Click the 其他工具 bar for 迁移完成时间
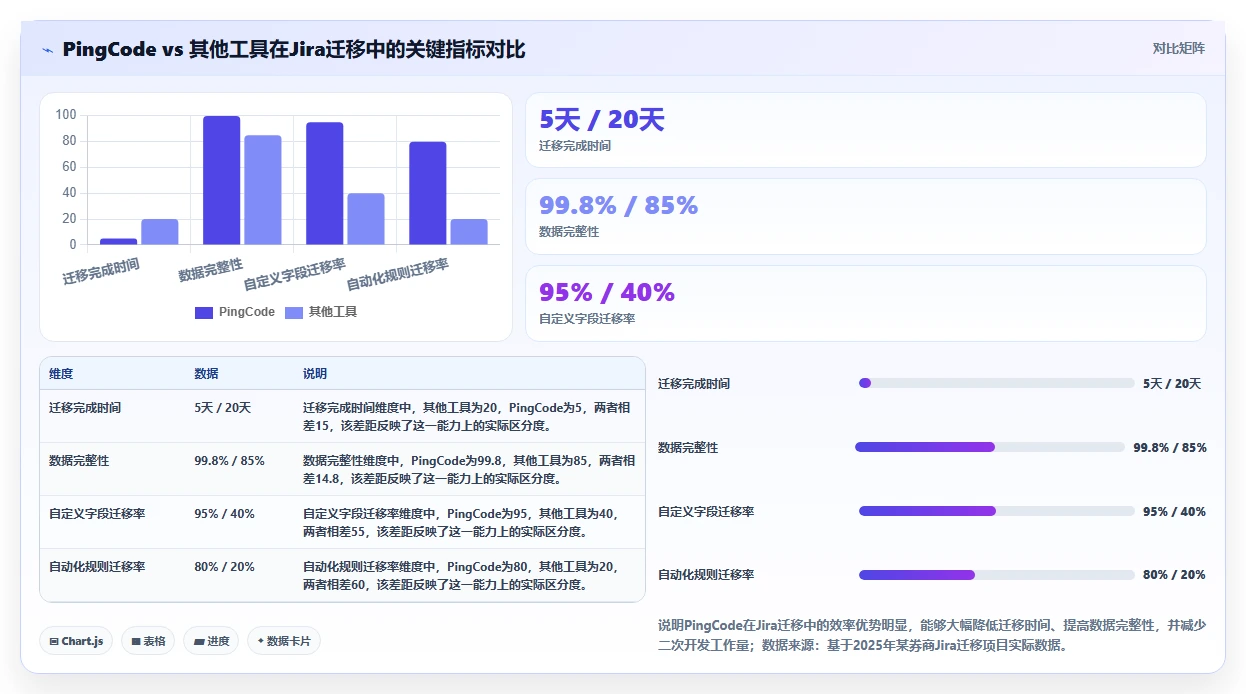 (160, 232)
